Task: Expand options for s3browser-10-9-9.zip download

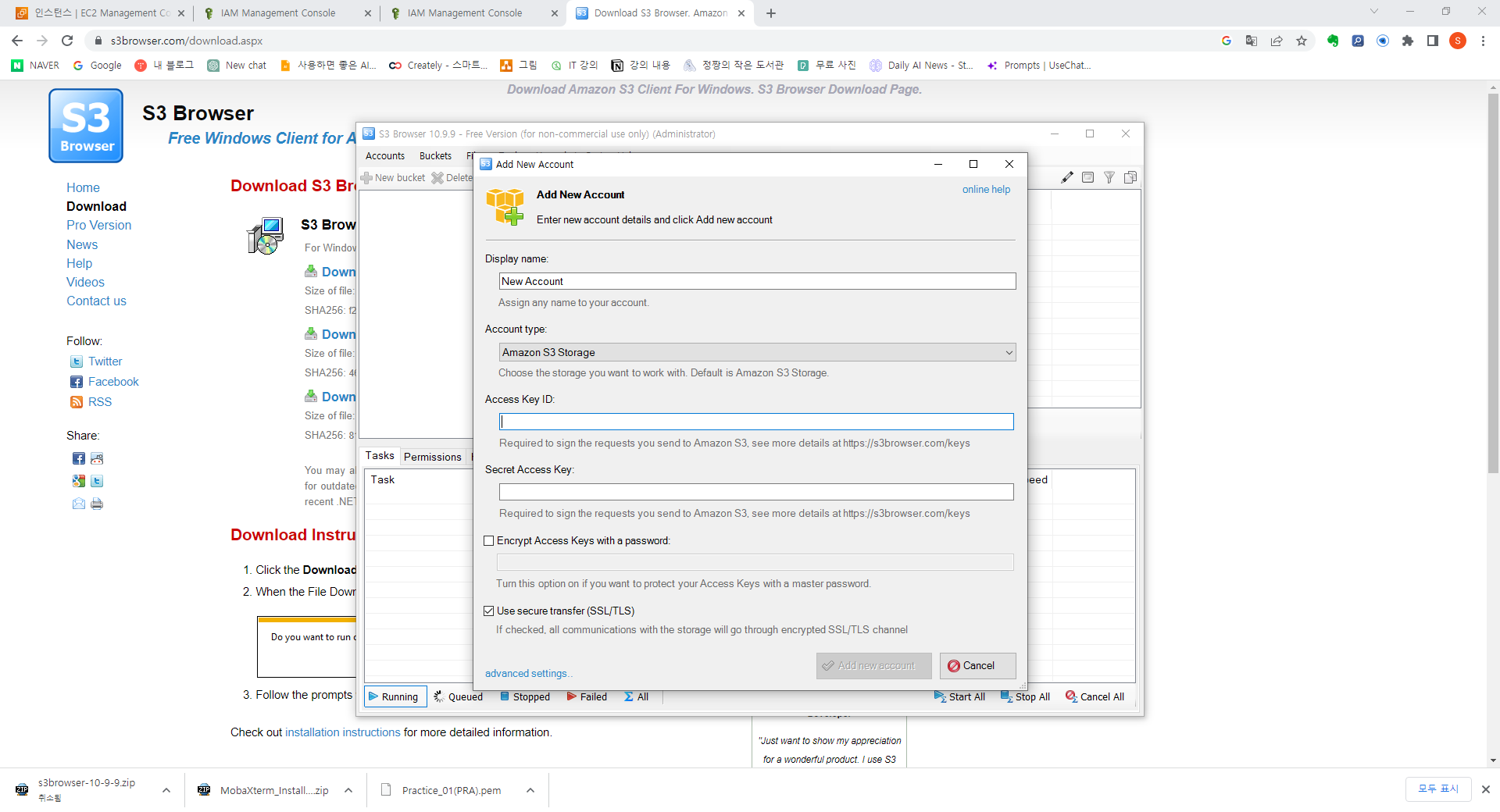Action: click(166, 790)
